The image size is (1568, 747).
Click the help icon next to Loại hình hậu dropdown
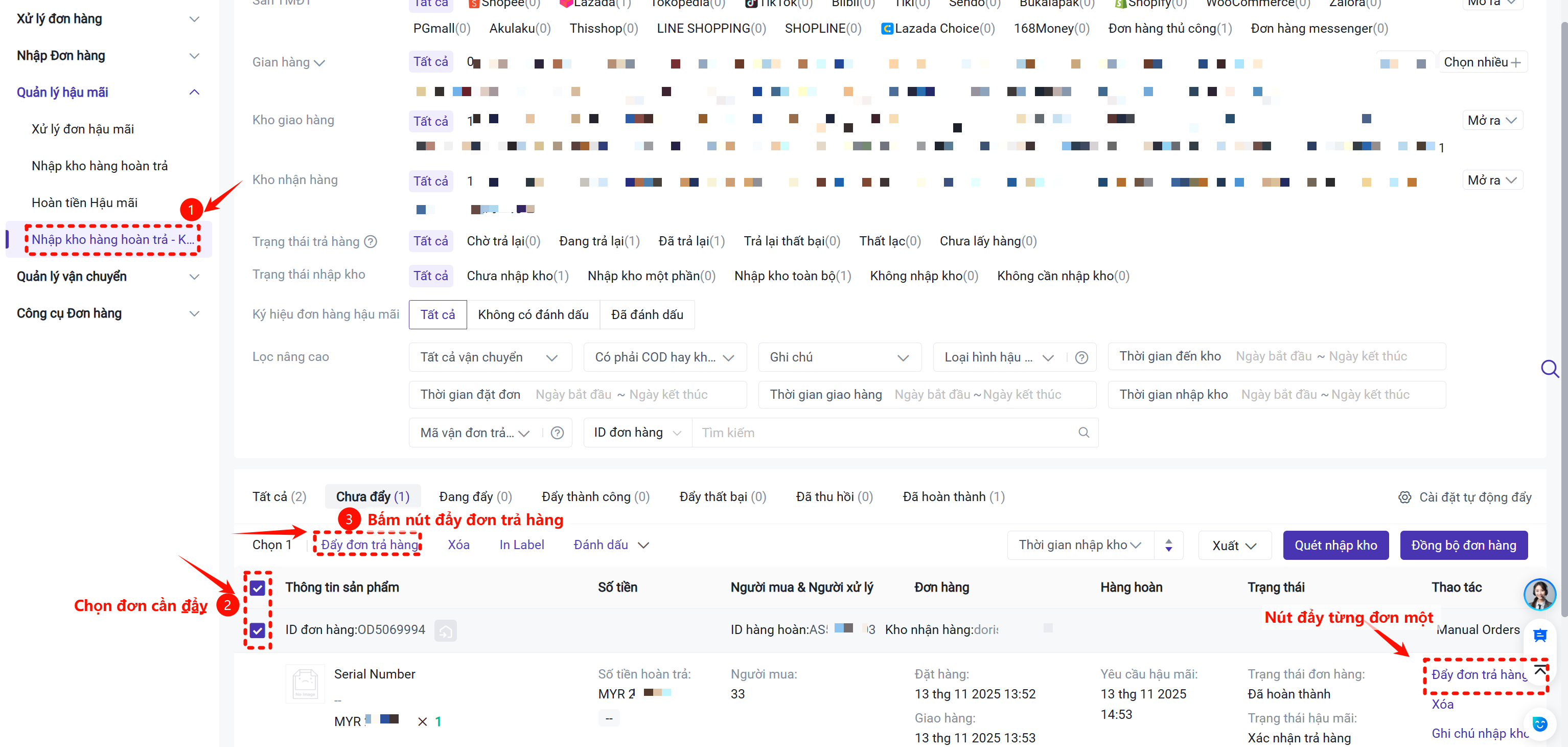click(1081, 358)
